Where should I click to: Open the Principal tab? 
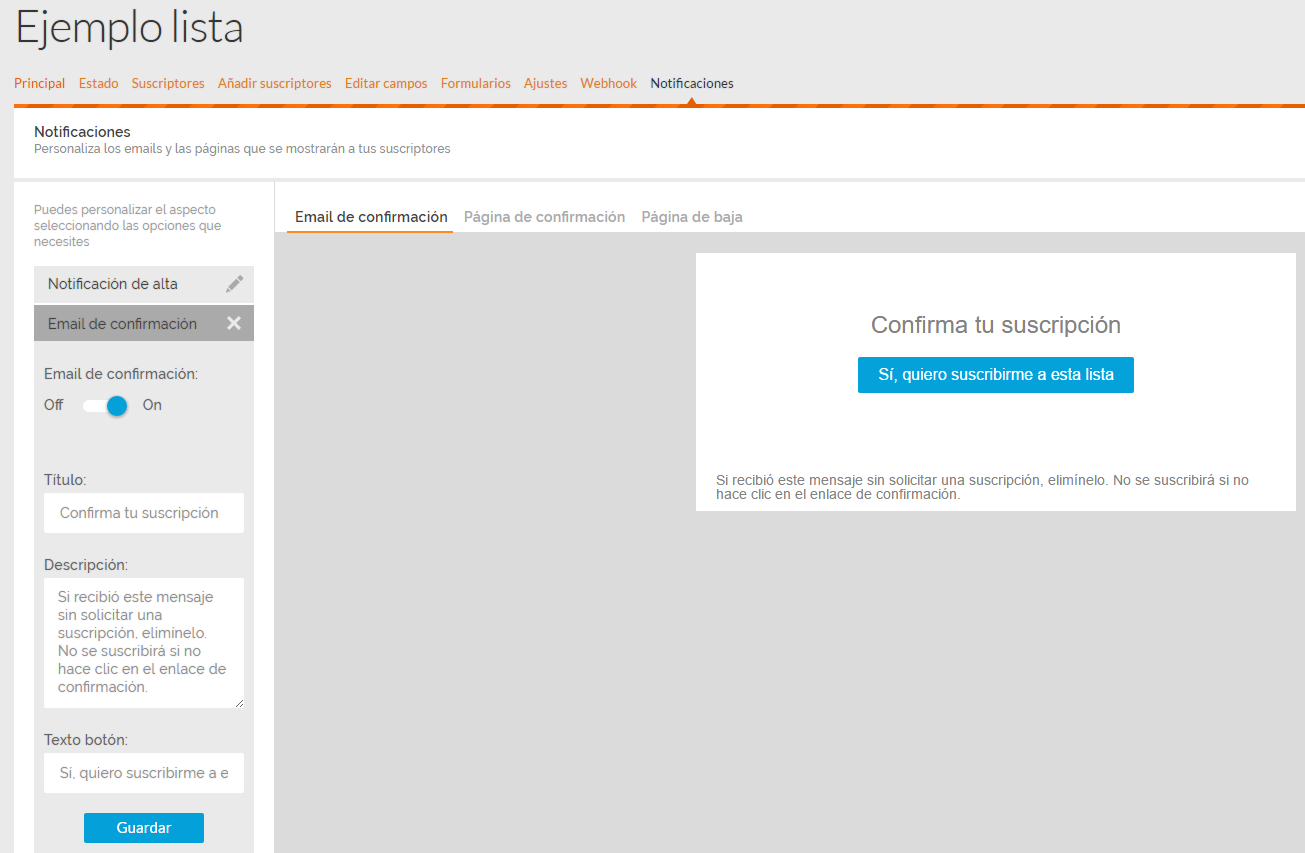click(40, 83)
